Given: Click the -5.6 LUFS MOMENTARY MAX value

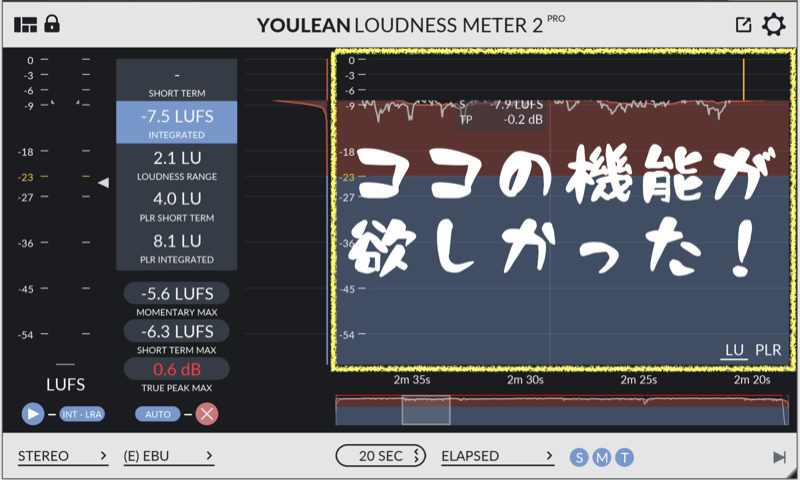Looking at the screenshot, I should (x=177, y=293).
